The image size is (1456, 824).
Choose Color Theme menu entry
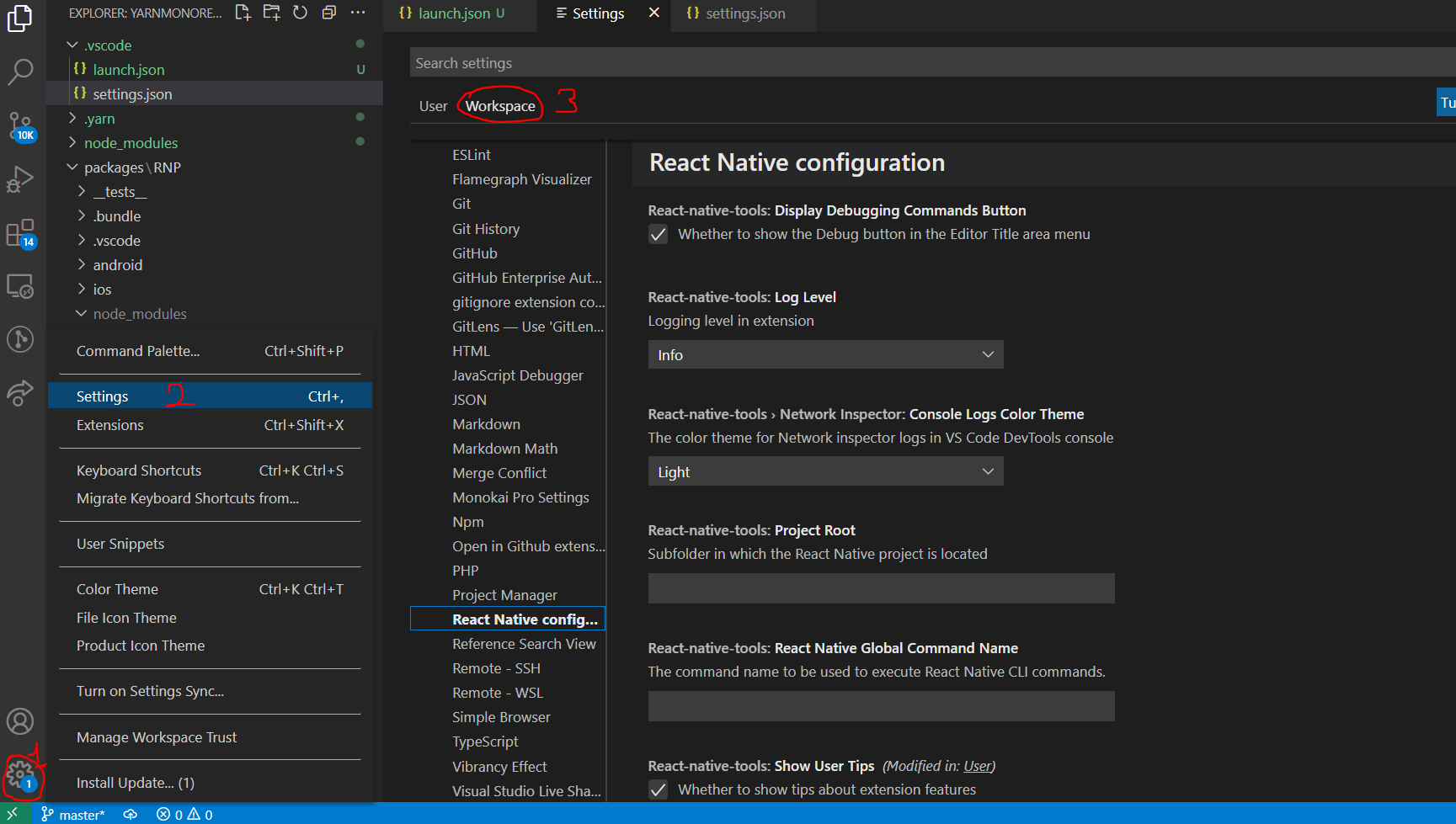[210, 589]
